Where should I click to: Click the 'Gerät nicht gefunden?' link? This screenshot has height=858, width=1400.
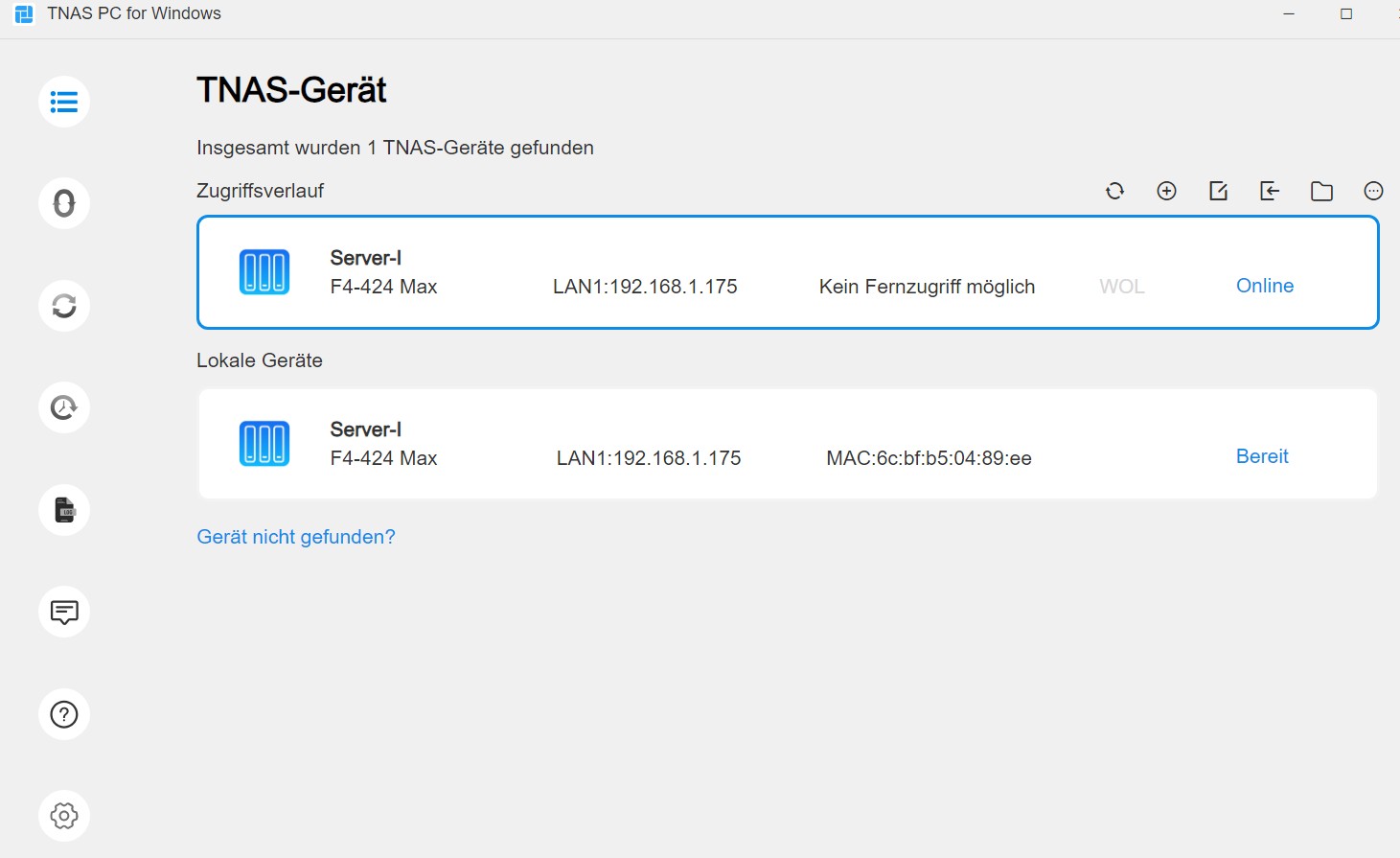[296, 537]
